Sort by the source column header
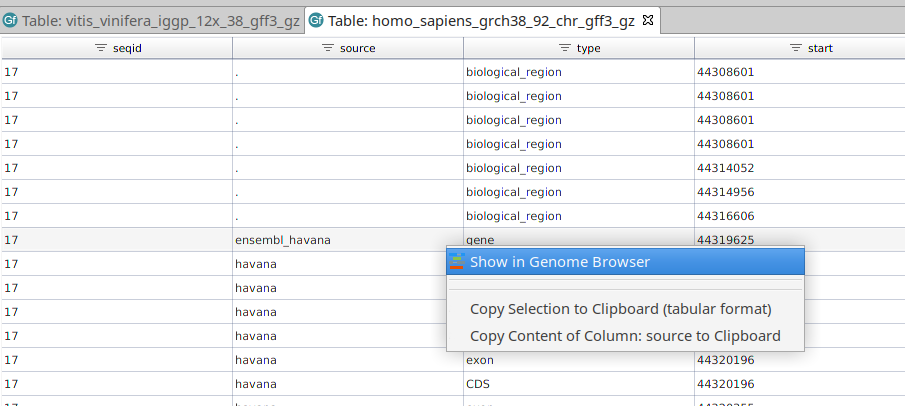 (357, 48)
